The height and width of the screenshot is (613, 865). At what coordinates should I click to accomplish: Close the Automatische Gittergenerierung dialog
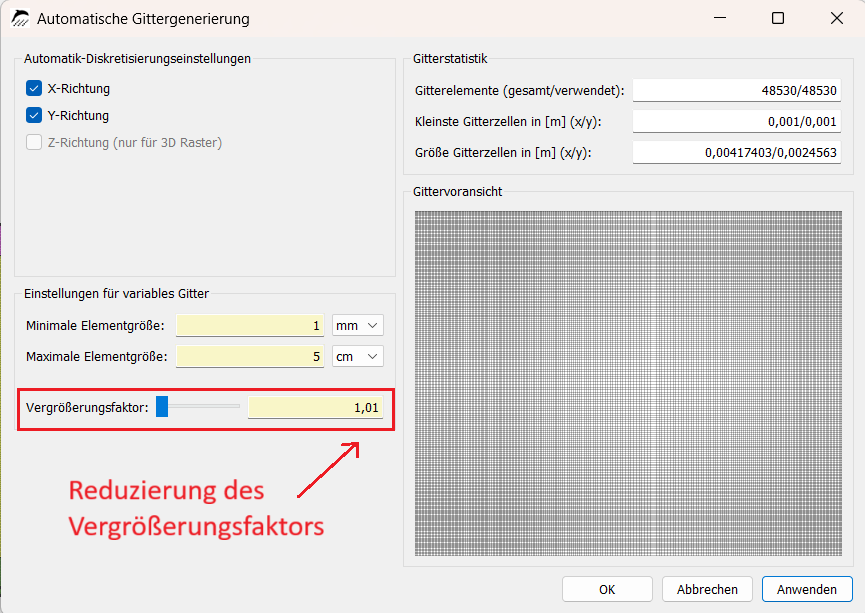coord(837,18)
